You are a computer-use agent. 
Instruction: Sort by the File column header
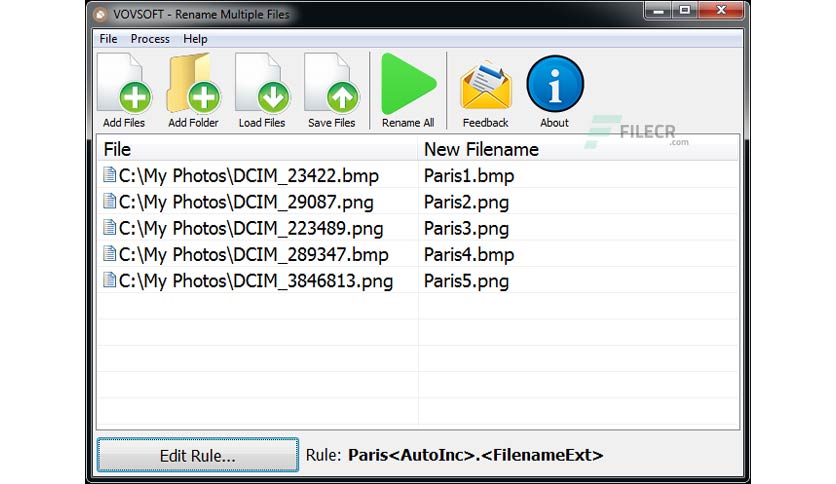258,149
